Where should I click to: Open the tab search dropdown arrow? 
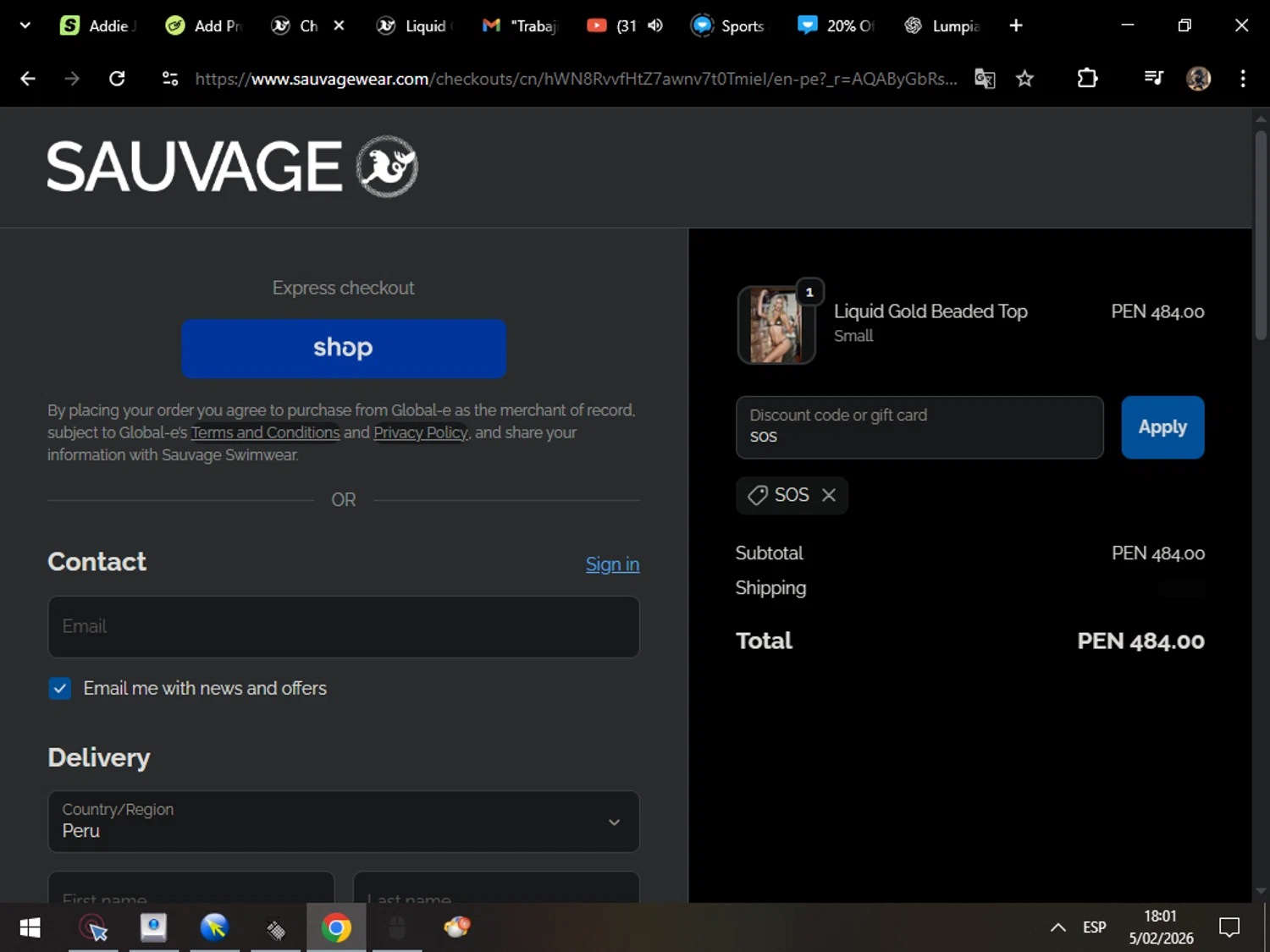point(25,25)
